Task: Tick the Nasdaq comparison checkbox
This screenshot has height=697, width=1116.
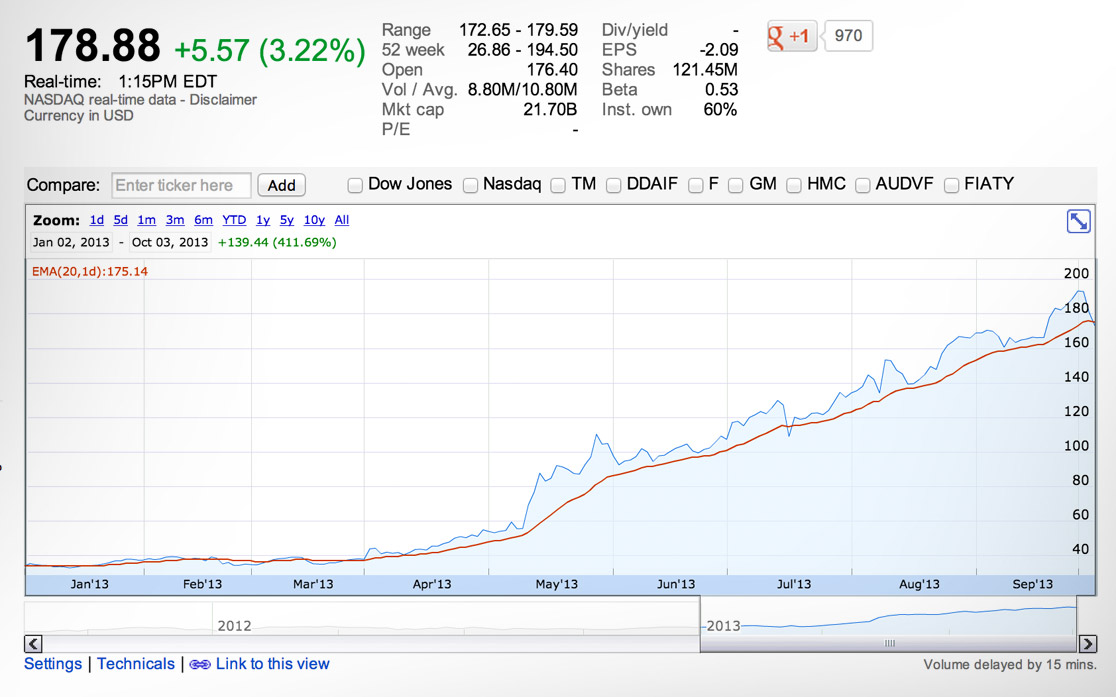Action: (x=470, y=186)
